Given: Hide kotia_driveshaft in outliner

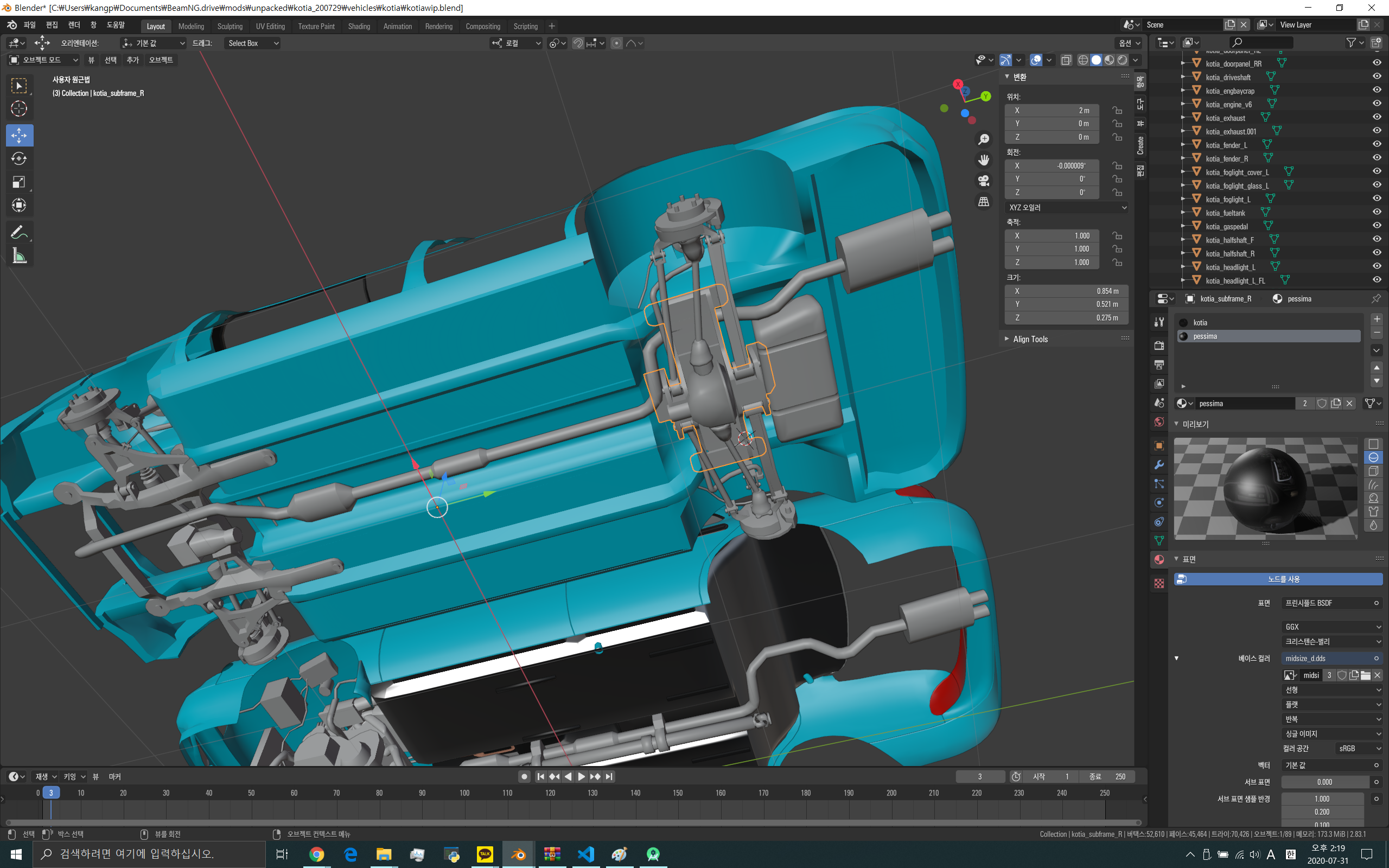Looking at the screenshot, I should [x=1377, y=76].
